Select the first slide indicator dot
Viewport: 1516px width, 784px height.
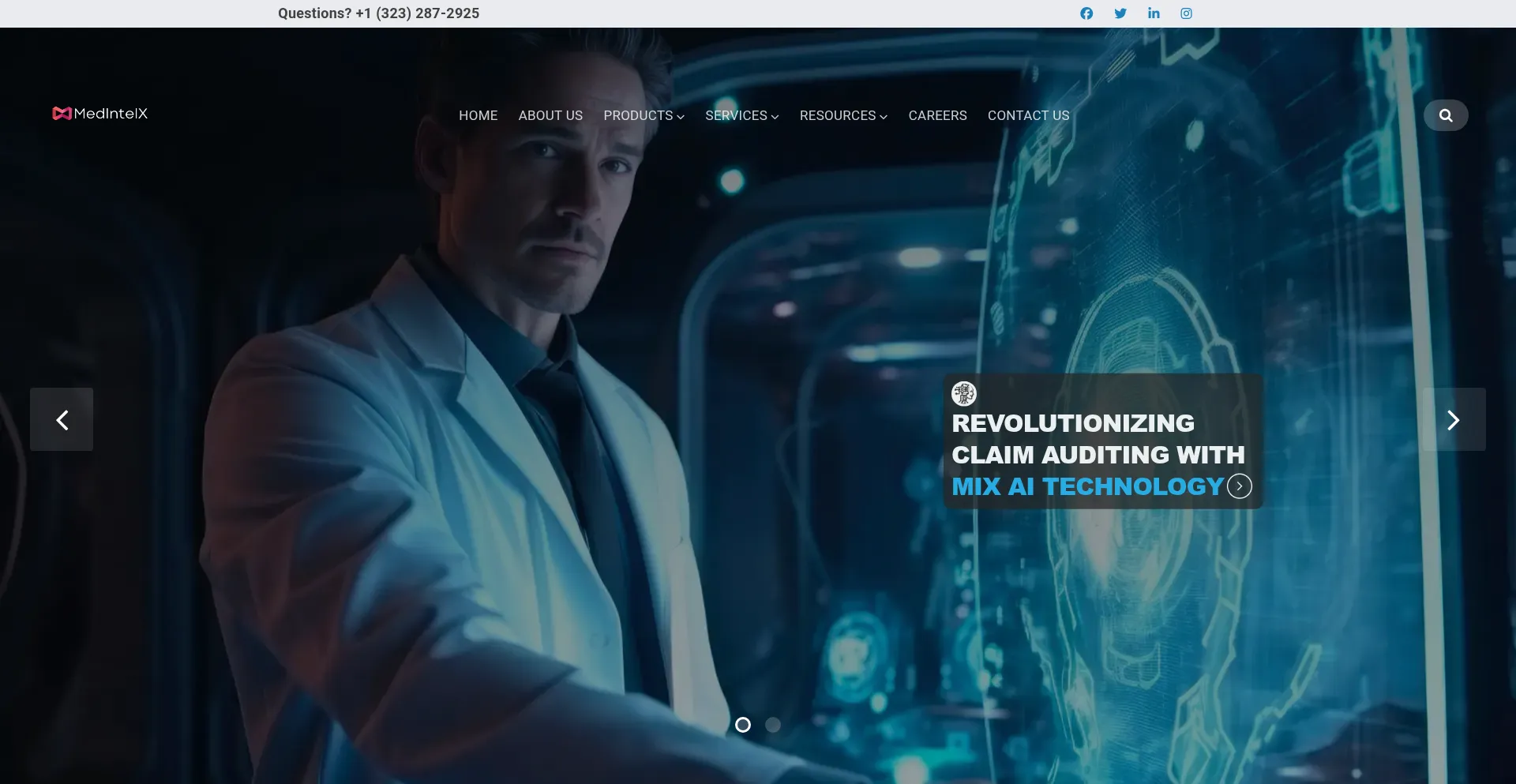click(x=742, y=725)
